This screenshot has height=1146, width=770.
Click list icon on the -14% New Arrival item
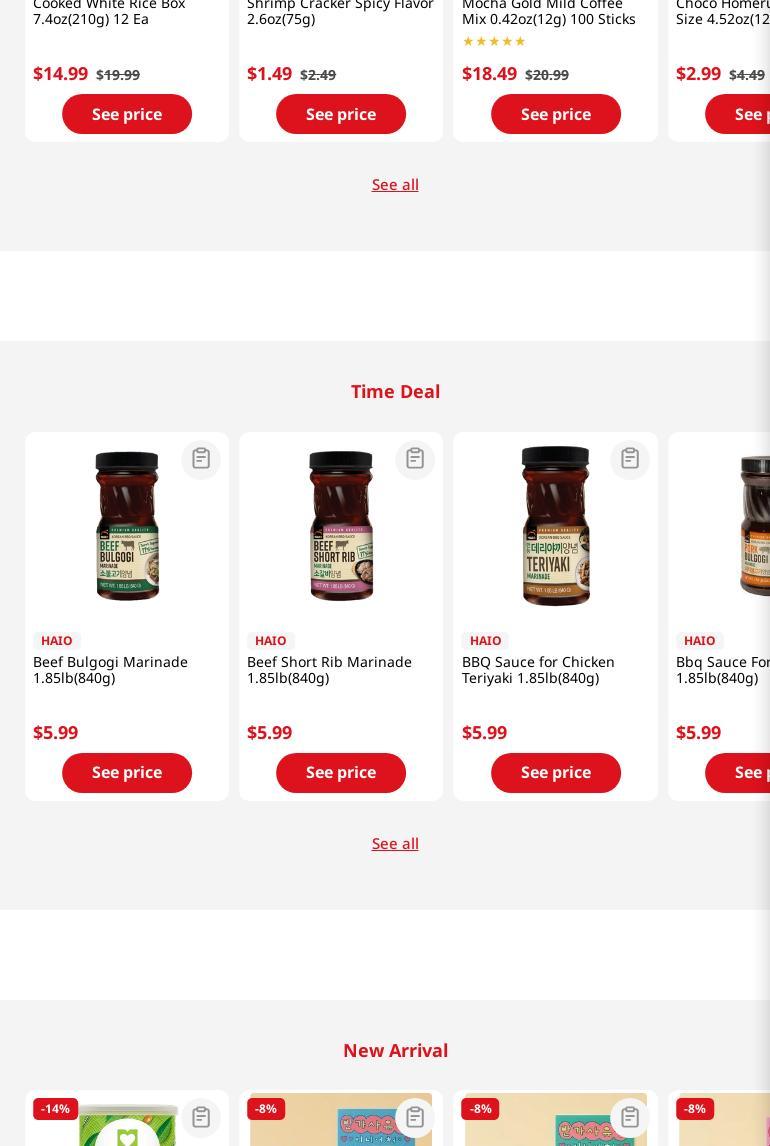201,1117
